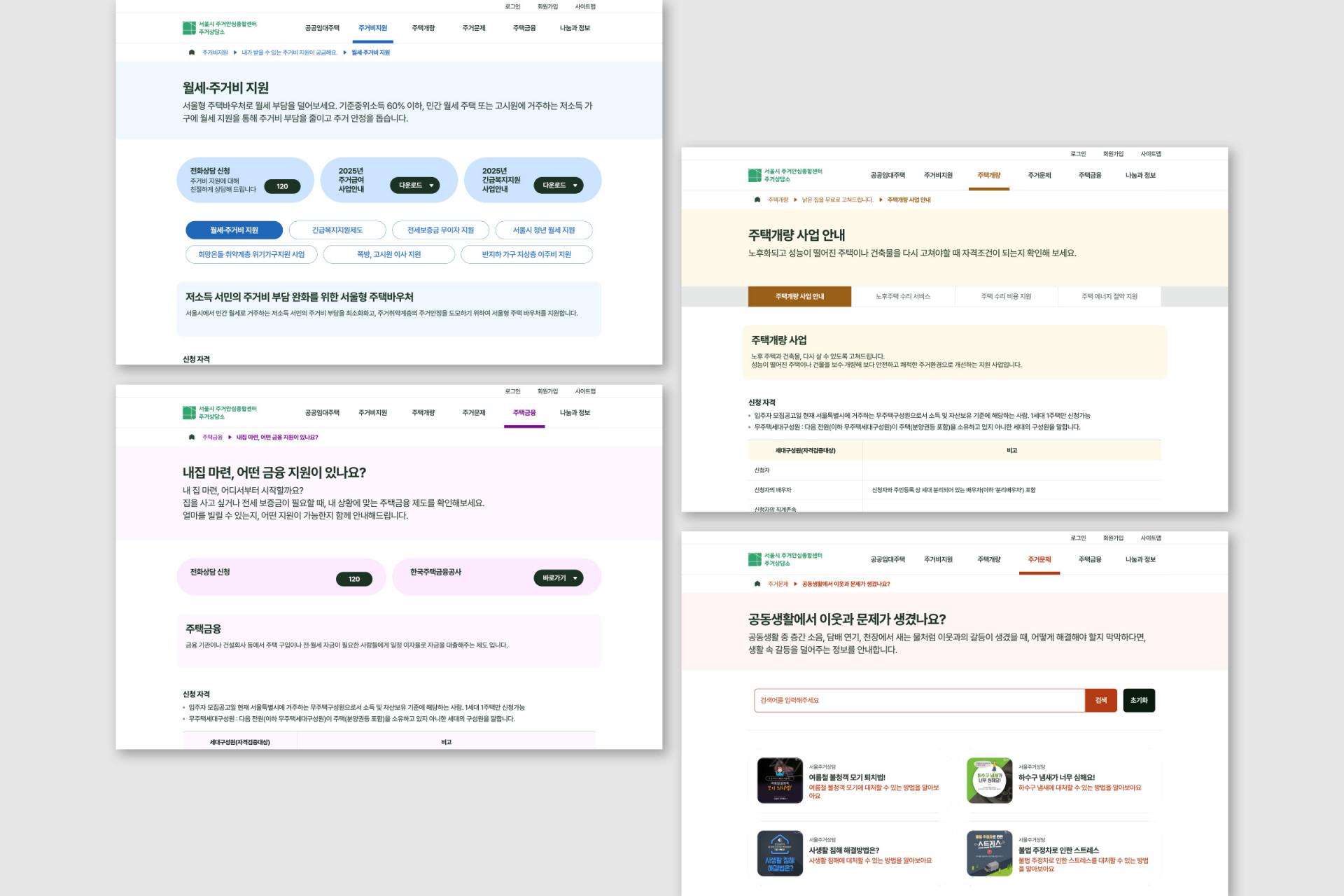
Task: Click the breadcrumb home icon on 공동생활 이웃 문제 page
Action: [x=757, y=584]
